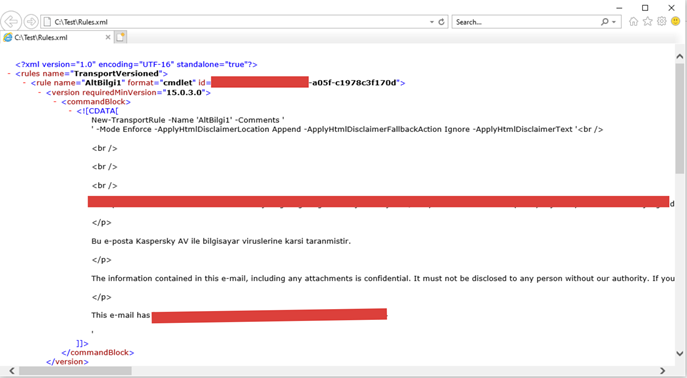Image resolution: width=687 pixels, height=378 pixels.
Task: Click the 'This e-mail has' text
Action: pyautogui.click(x=120, y=315)
